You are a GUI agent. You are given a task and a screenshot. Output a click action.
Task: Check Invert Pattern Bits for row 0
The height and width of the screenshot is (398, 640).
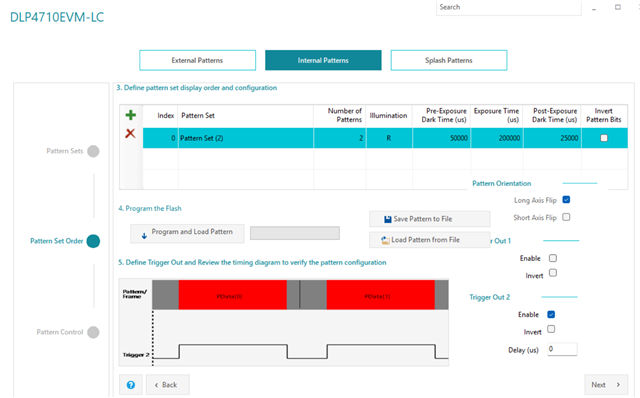604,138
